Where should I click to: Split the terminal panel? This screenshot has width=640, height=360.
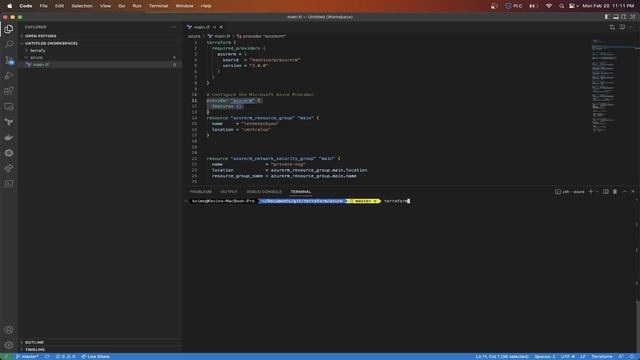[x=606, y=191]
